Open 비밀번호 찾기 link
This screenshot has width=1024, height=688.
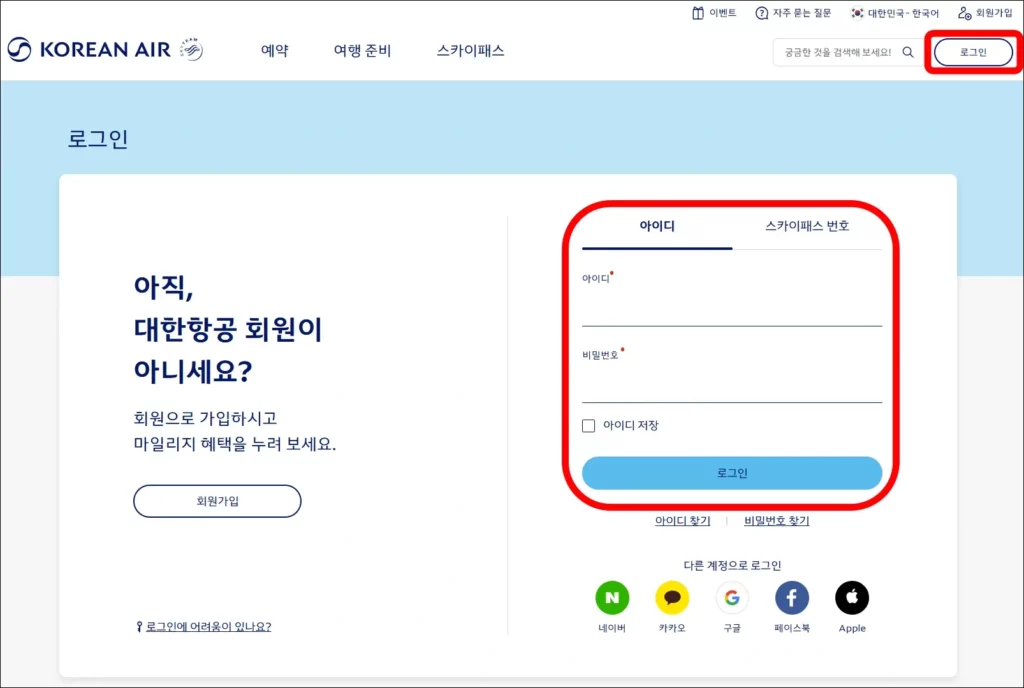pyautogui.click(x=776, y=520)
